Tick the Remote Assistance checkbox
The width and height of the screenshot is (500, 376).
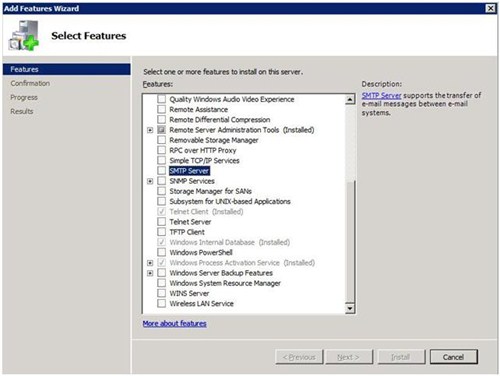162,109
